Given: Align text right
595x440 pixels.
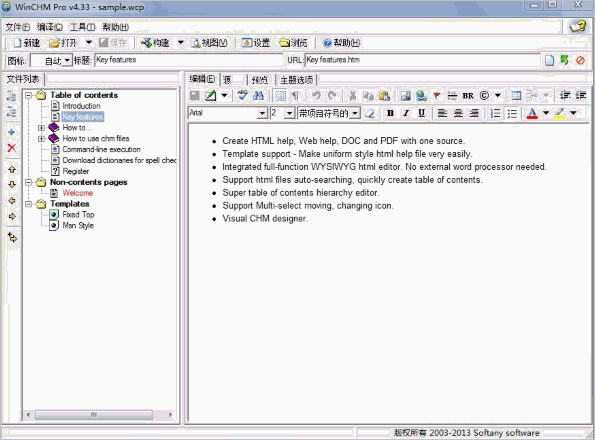Looking at the screenshot, I should (x=474, y=113).
